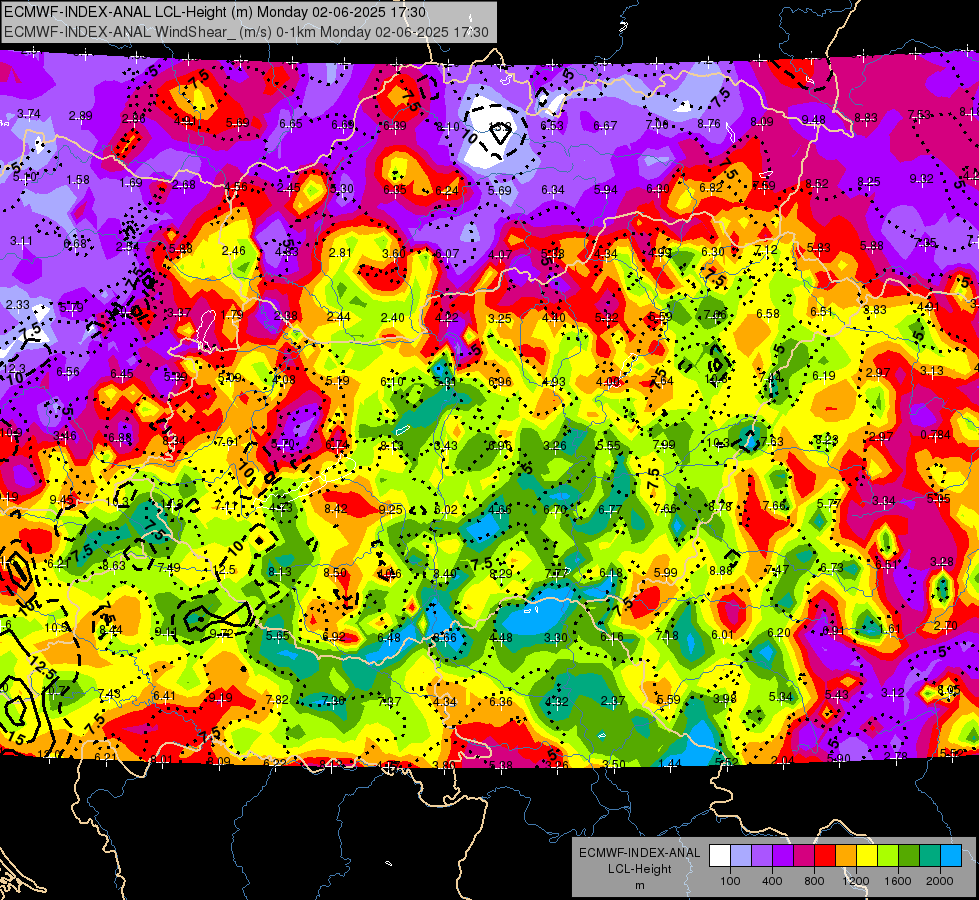Click the orange legend swatch
The image size is (979, 900).
pos(846,856)
